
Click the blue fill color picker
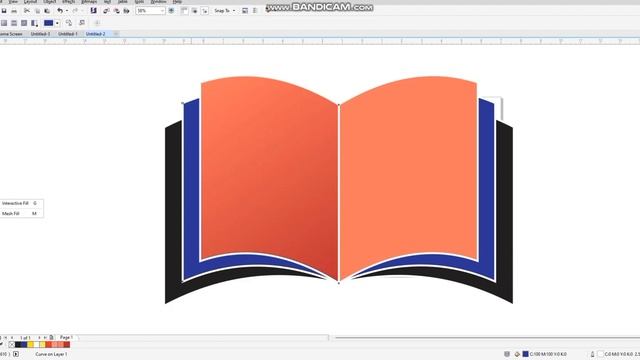pyautogui.click(x=49, y=23)
